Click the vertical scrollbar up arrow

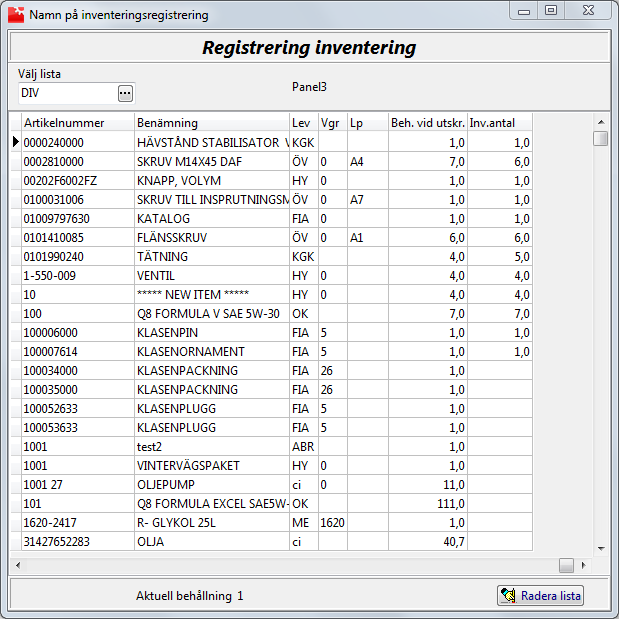601,122
